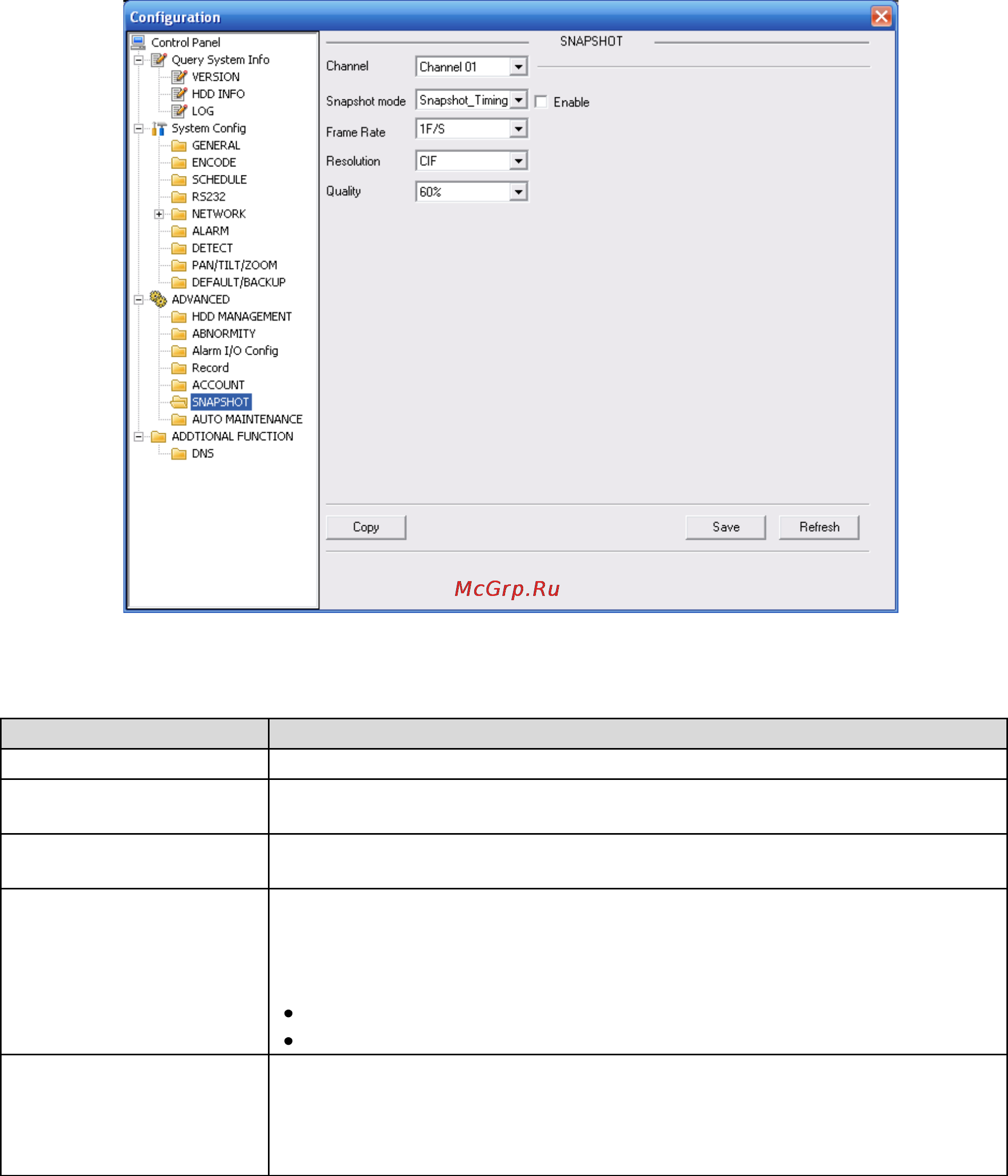Click the Save button
Viewport: 1008px width, 1176px height.
coord(725,527)
